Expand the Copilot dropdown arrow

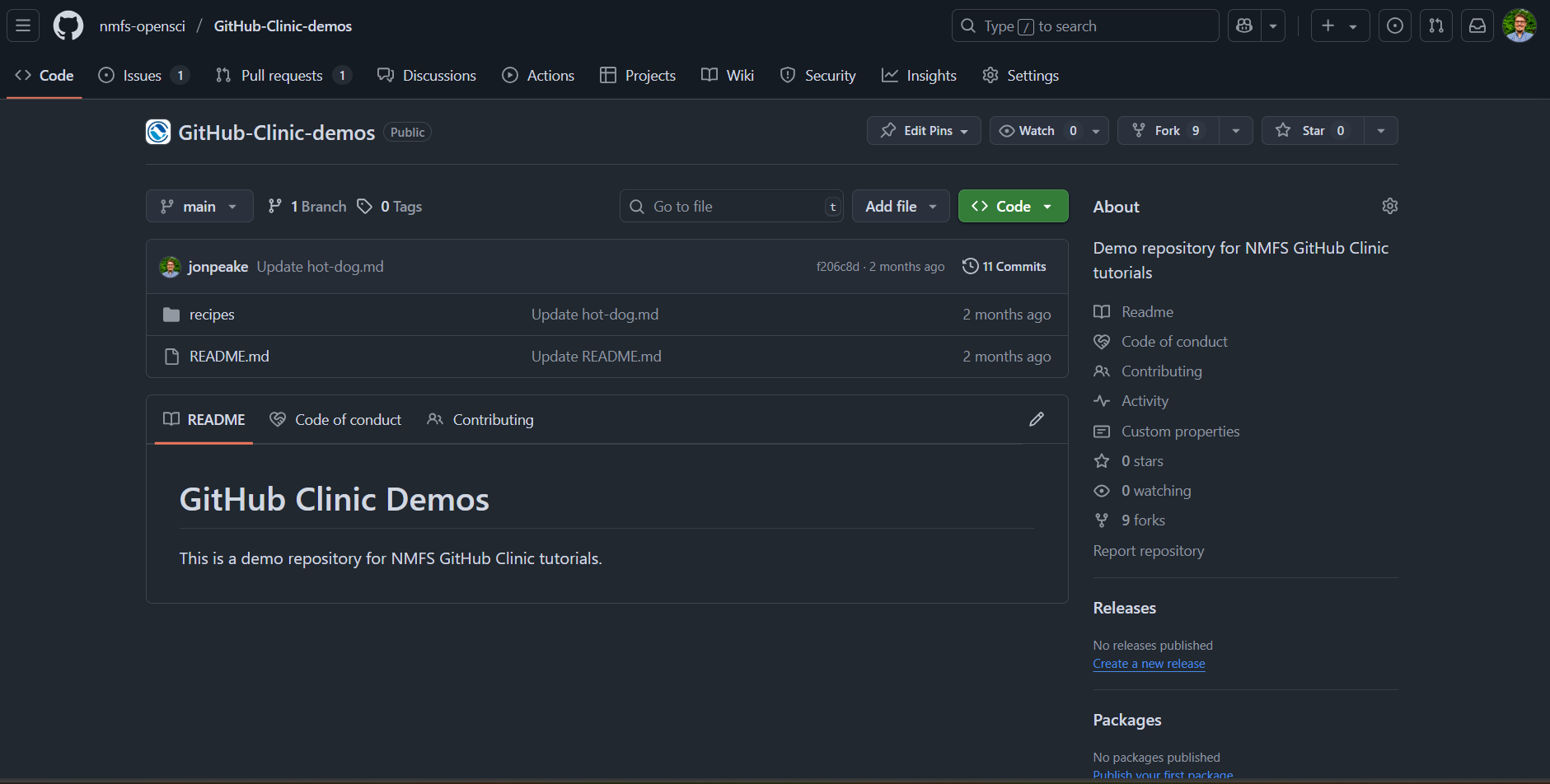[x=1273, y=26]
